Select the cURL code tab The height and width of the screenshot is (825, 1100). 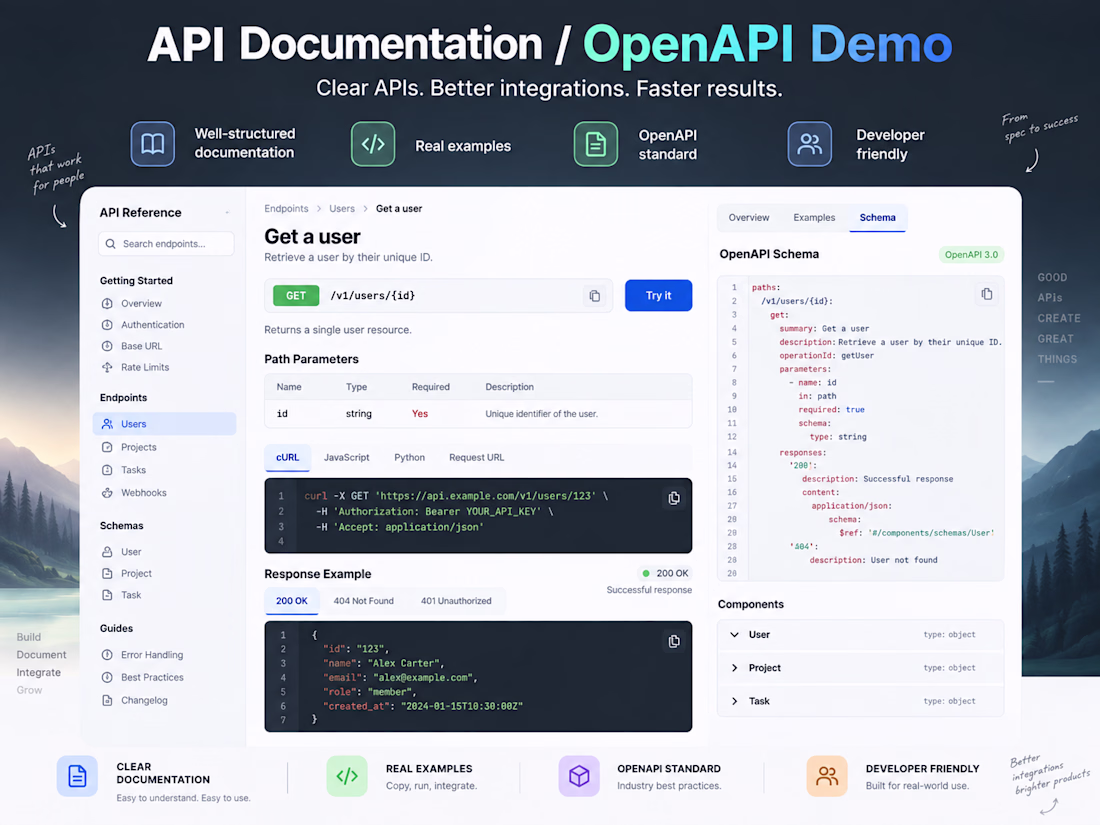288,457
